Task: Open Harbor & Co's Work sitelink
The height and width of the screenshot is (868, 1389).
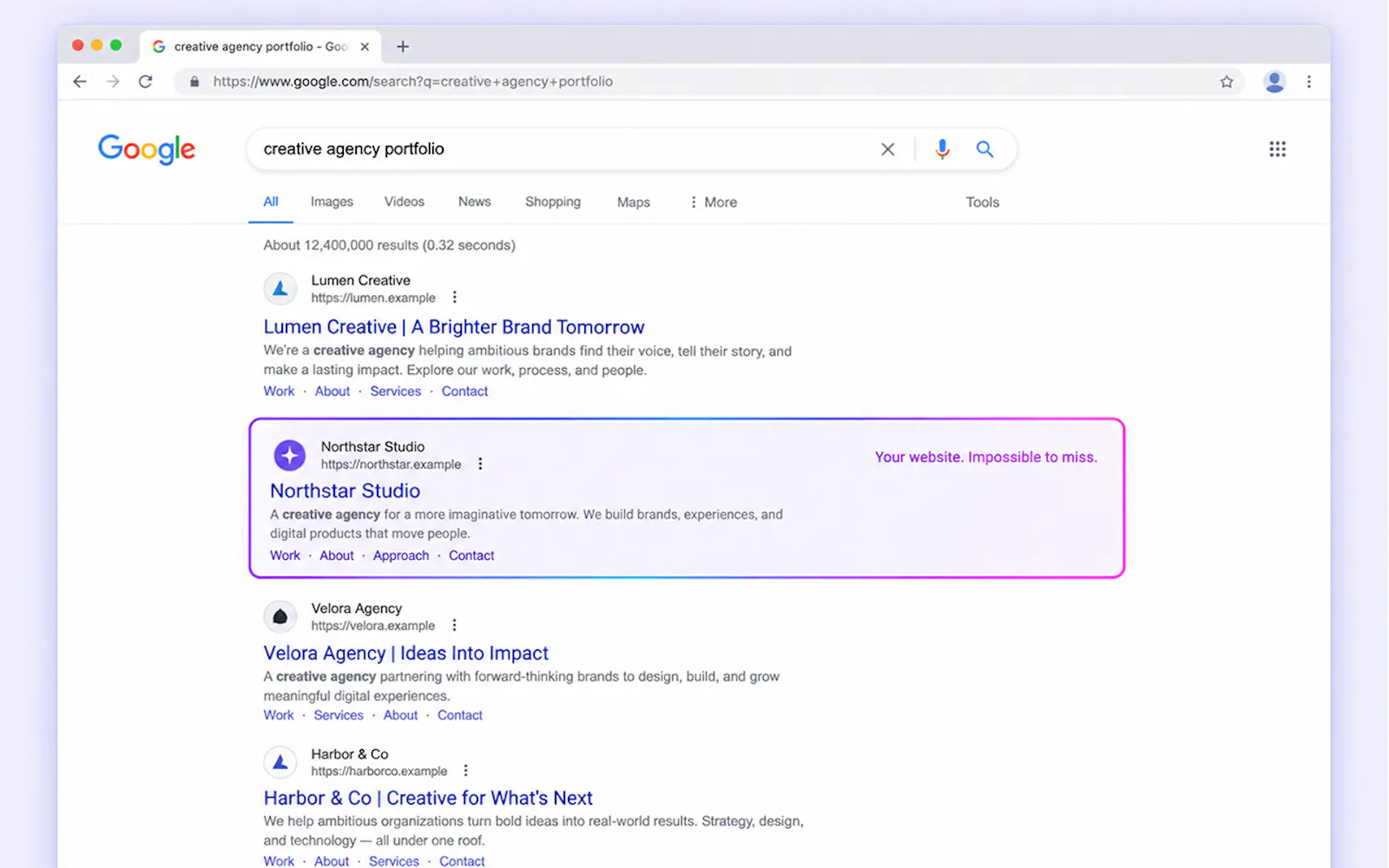Action: pyautogui.click(x=279, y=861)
